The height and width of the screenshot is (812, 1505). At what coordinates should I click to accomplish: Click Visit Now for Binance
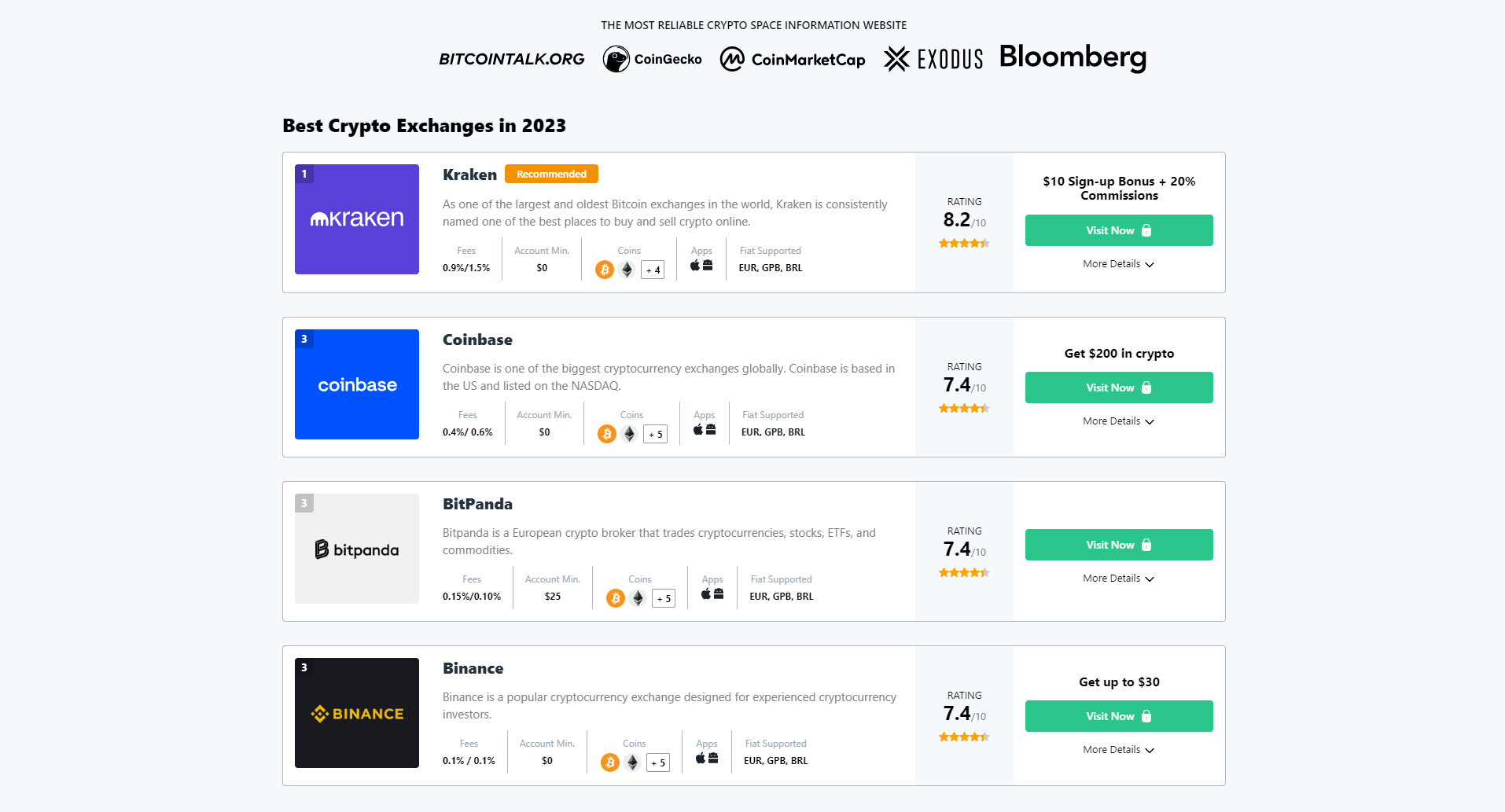click(1119, 716)
